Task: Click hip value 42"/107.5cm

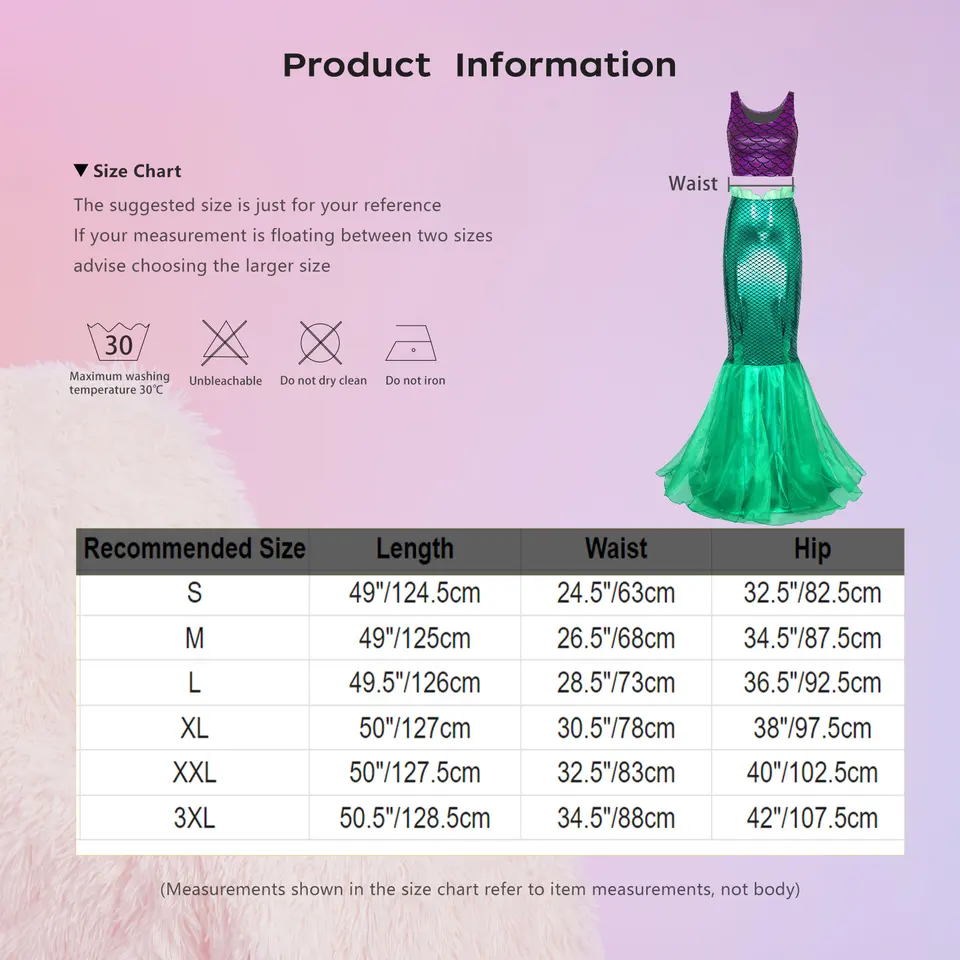Action: (x=812, y=818)
